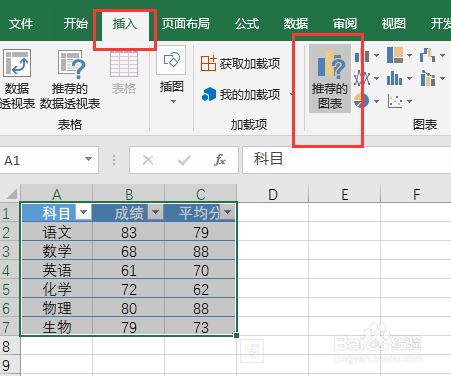Insert a hierarchy treemap chart
451x376 pixels.
click(x=395, y=55)
